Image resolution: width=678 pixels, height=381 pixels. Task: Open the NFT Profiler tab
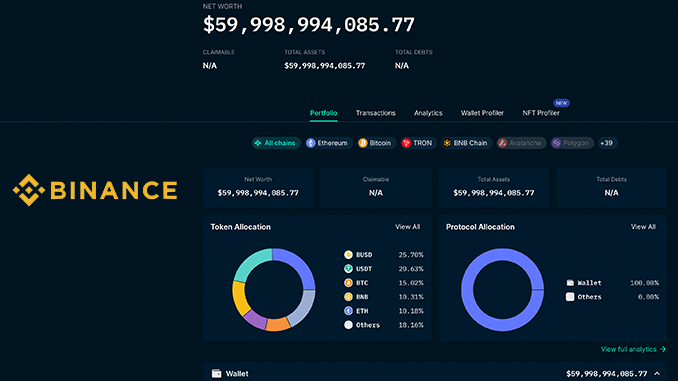(541, 113)
